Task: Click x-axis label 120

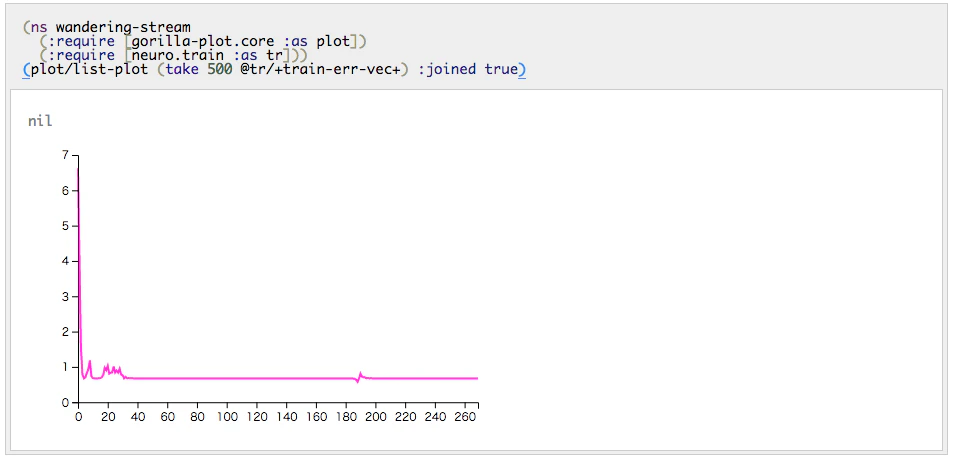Action: point(257,417)
